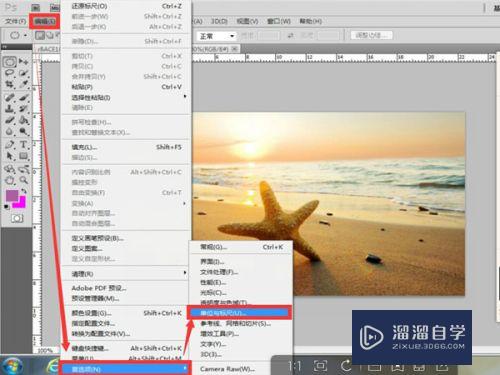
Task: Select the Pen tool
Action: (x=10, y=145)
